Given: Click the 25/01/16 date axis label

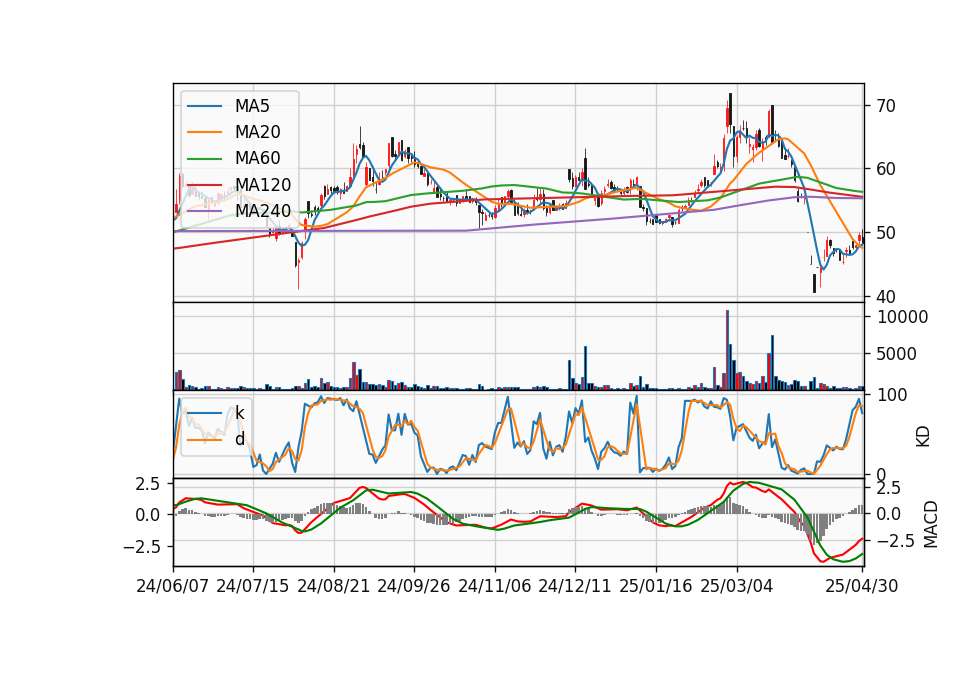Looking at the screenshot, I should click(x=656, y=586).
